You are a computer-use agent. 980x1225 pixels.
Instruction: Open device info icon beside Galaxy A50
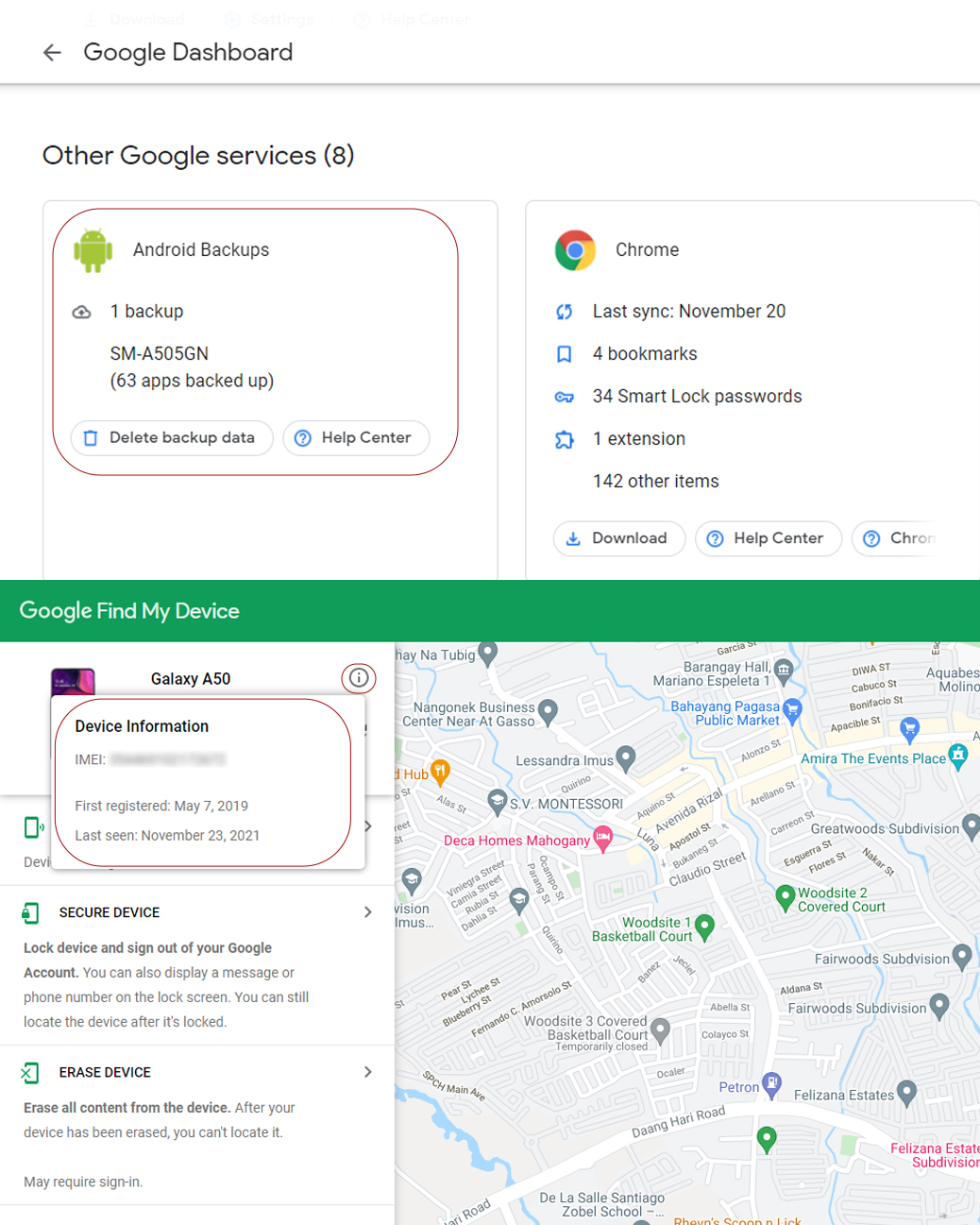pyautogui.click(x=359, y=678)
